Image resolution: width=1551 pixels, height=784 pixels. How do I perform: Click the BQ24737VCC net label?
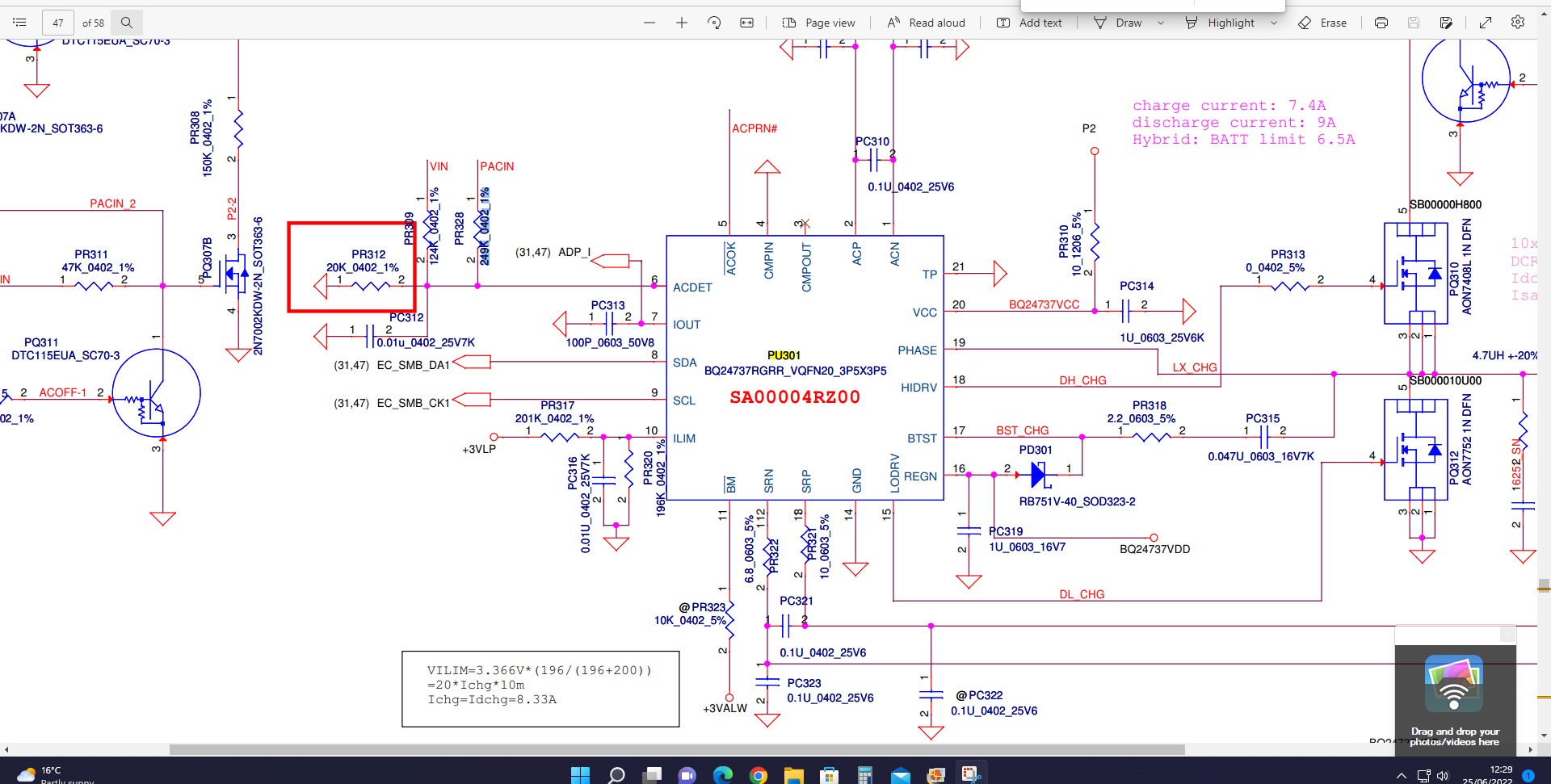tap(1044, 304)
